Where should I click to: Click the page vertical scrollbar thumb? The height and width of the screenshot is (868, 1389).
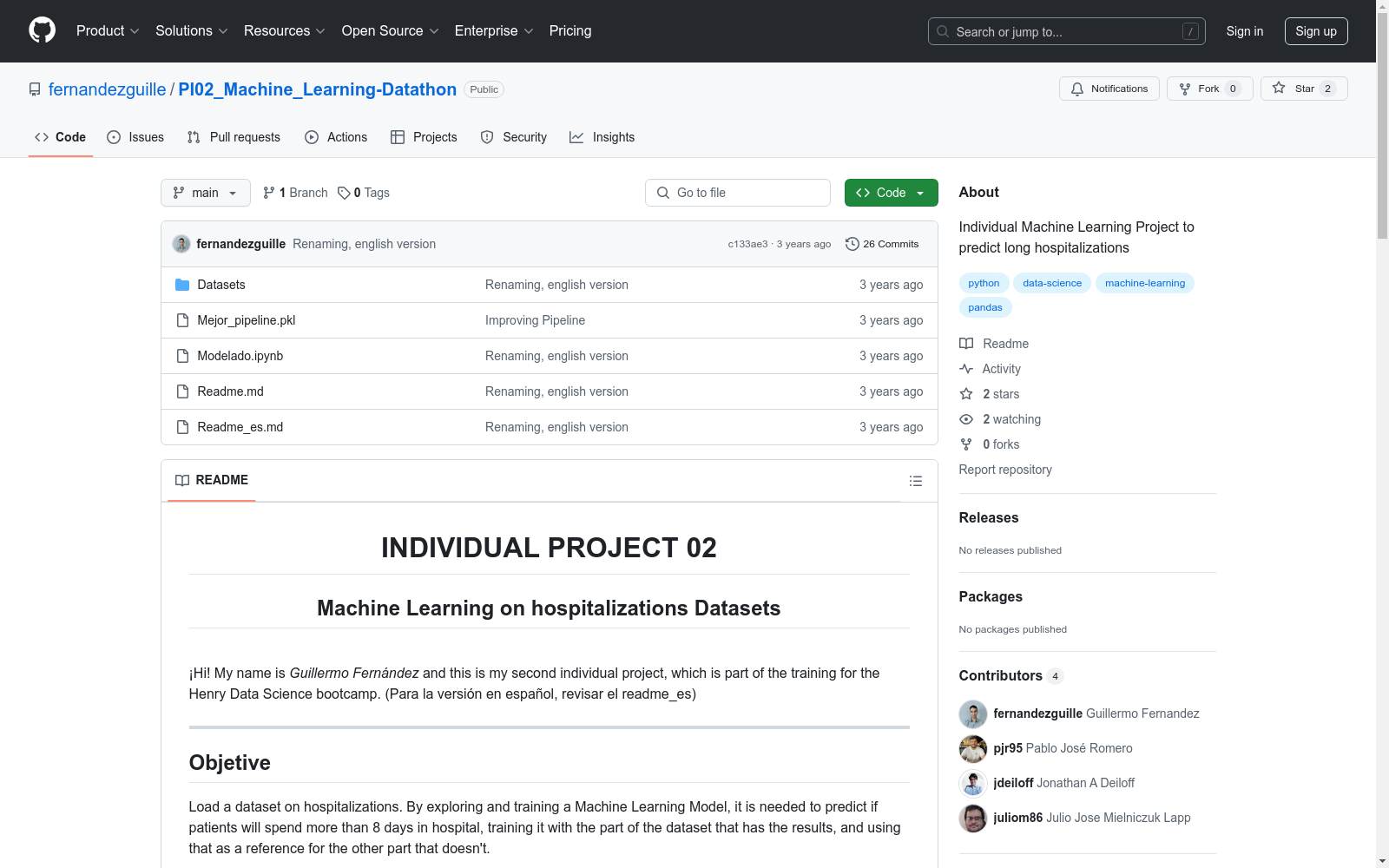(1383, 126)
